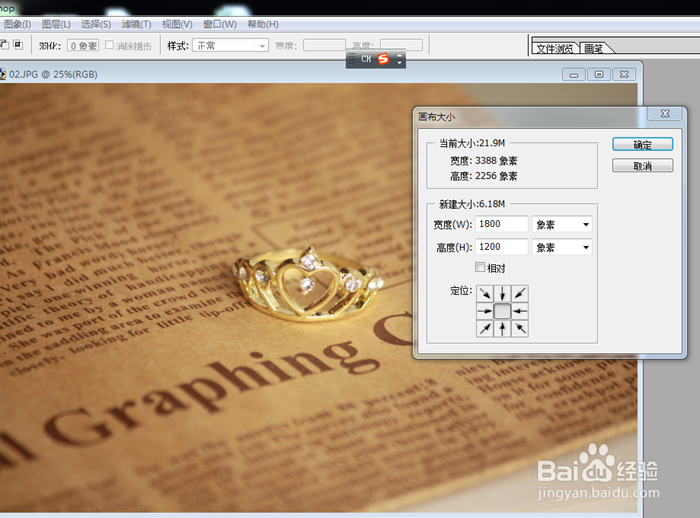Click the ring image on the canvas
This screenshot has height=518, width=700.
307,284
